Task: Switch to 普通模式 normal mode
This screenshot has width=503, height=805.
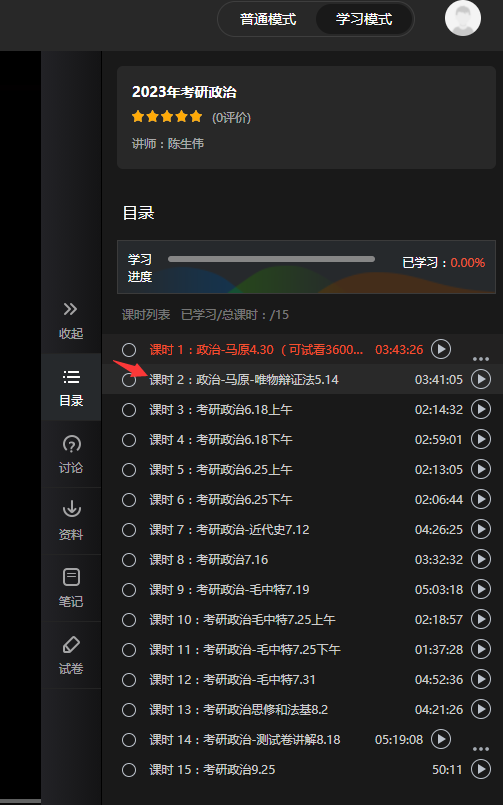Action: coord(267,20)
